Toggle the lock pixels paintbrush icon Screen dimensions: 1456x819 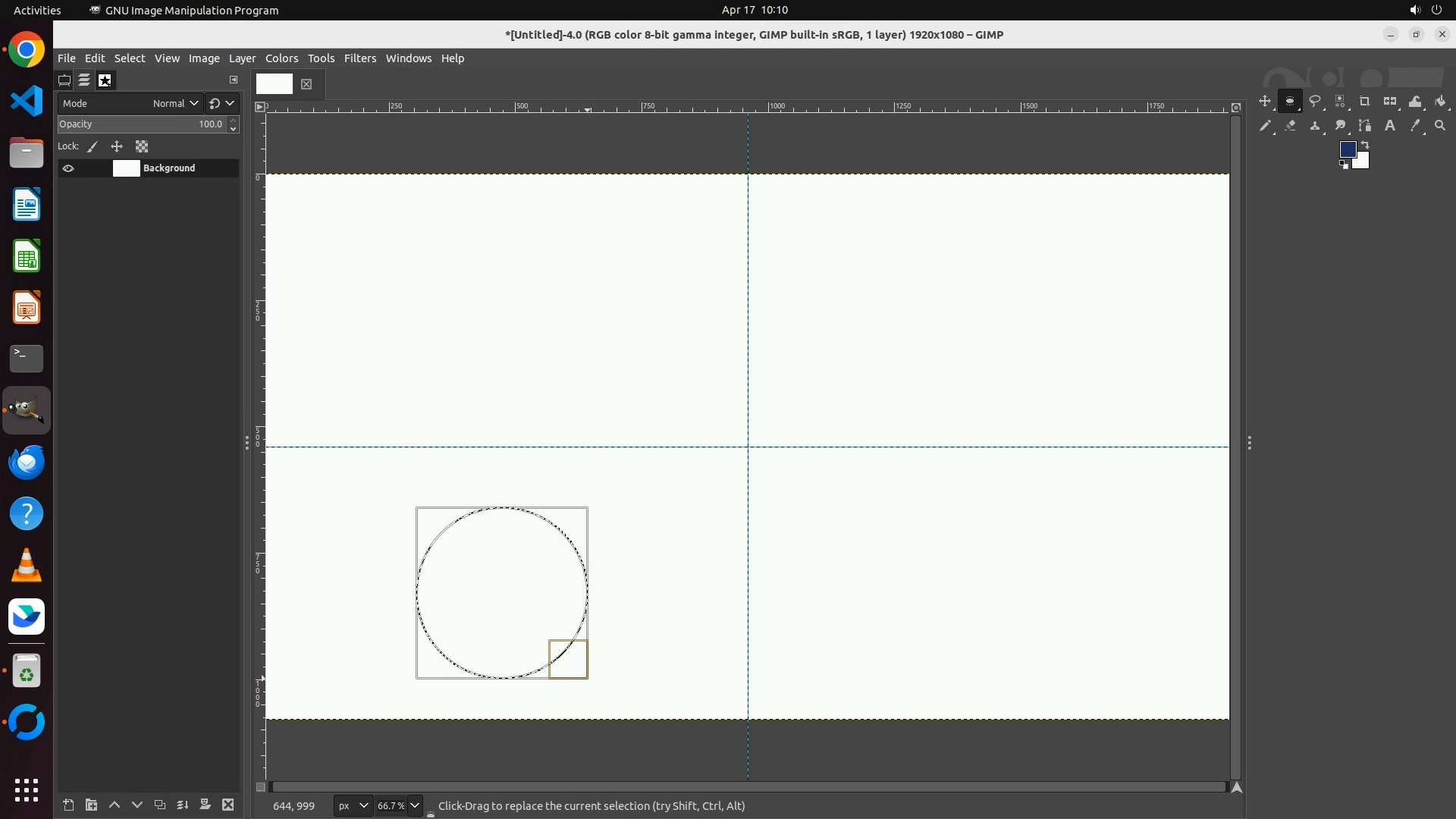[x=93, y=147]
